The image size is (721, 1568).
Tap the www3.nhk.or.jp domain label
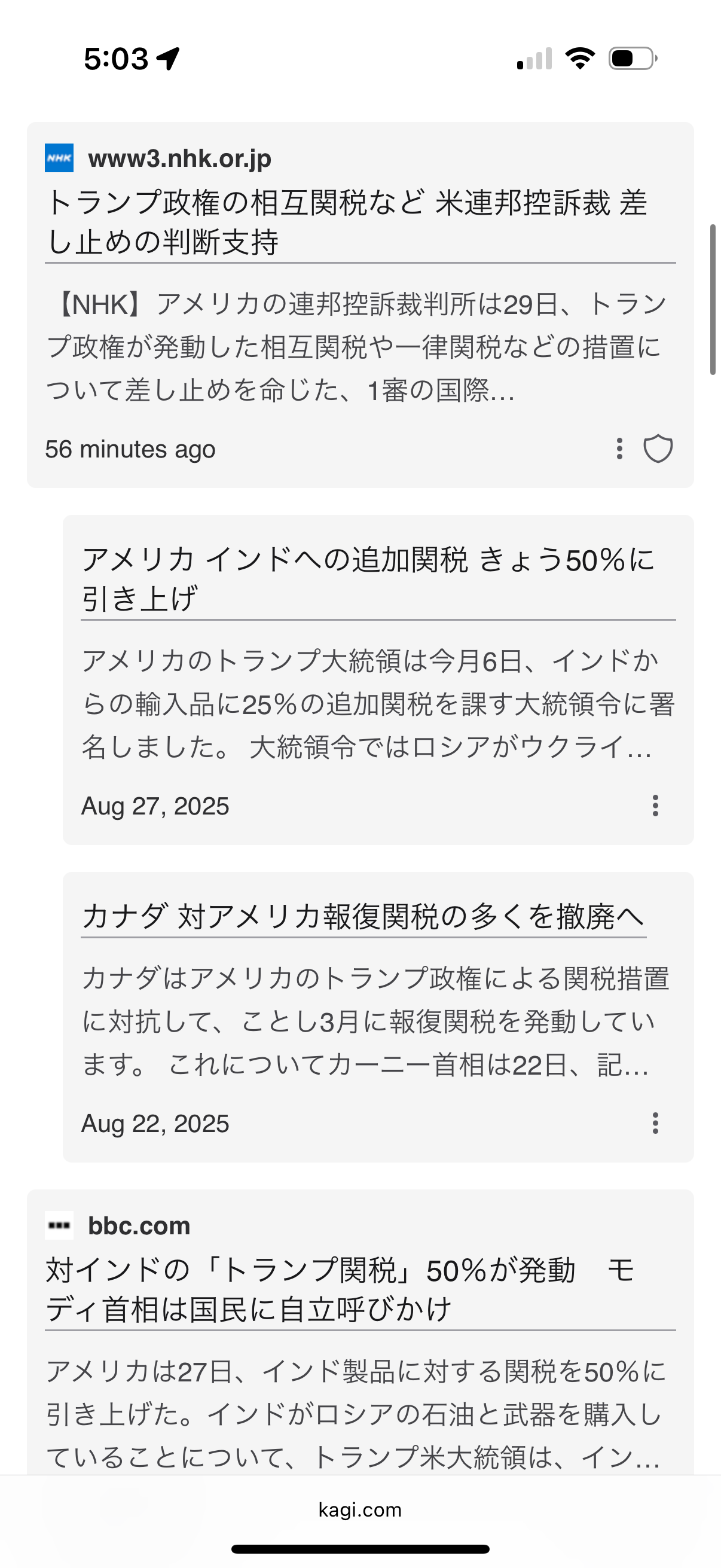coord(179,158)
